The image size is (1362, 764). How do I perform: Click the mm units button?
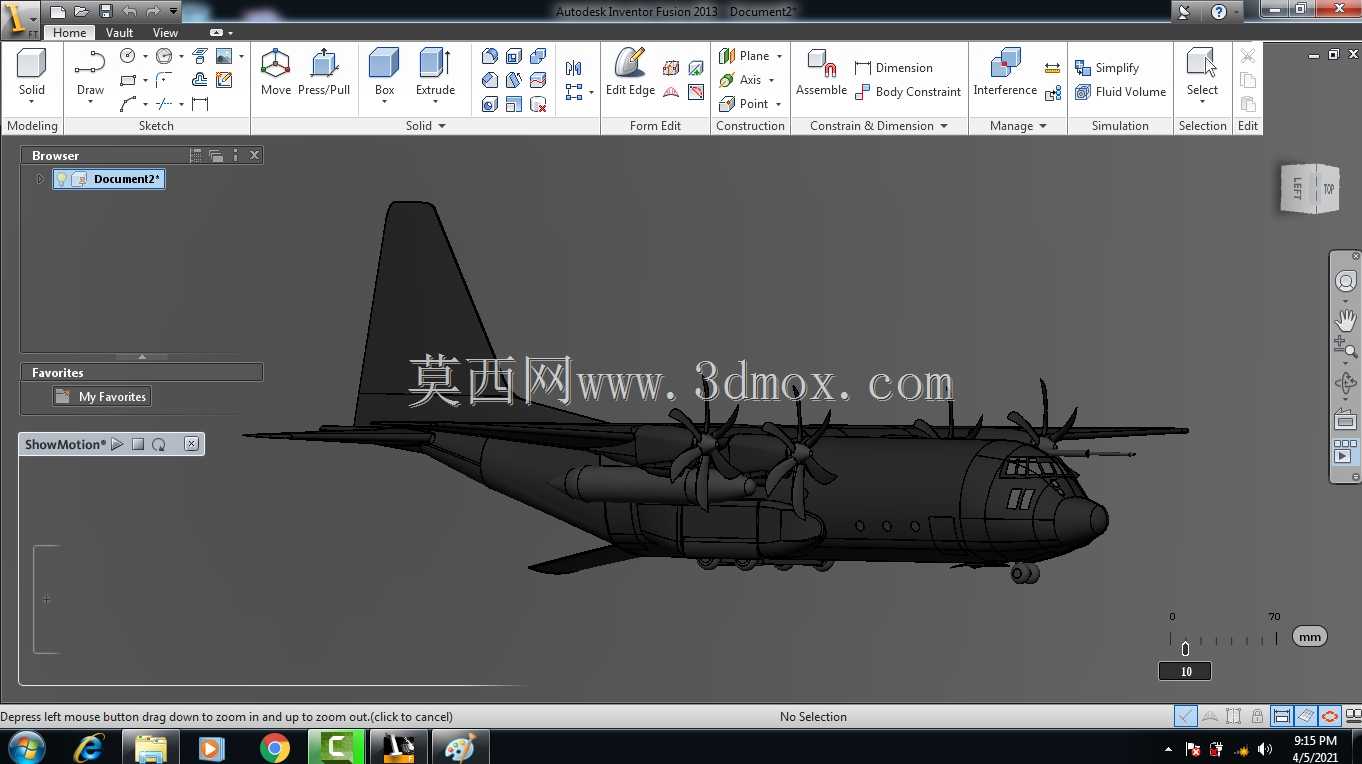[x=1310, y=637]
